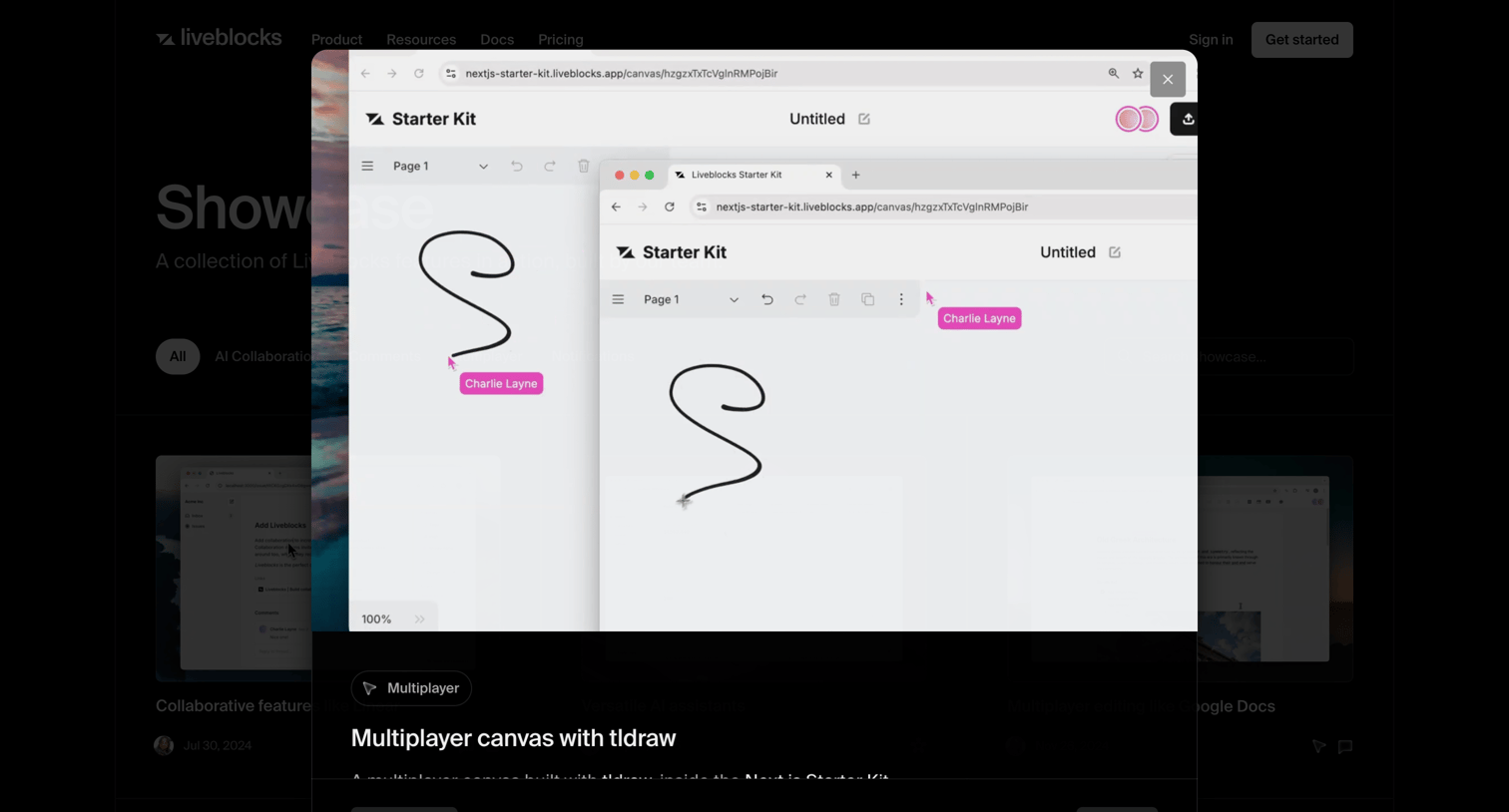Click the outer browser address bar URL
The width and height of the screenshot is (1509, 812).
(x=622, y=73)
